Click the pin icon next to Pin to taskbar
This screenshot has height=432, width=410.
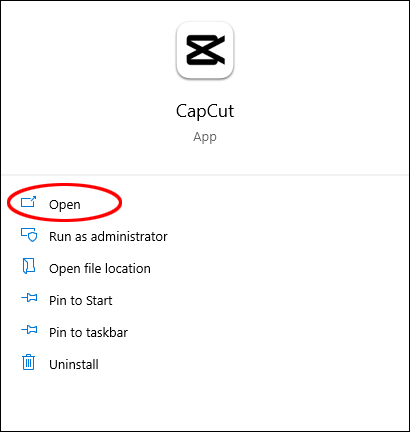tap(29, 330)
